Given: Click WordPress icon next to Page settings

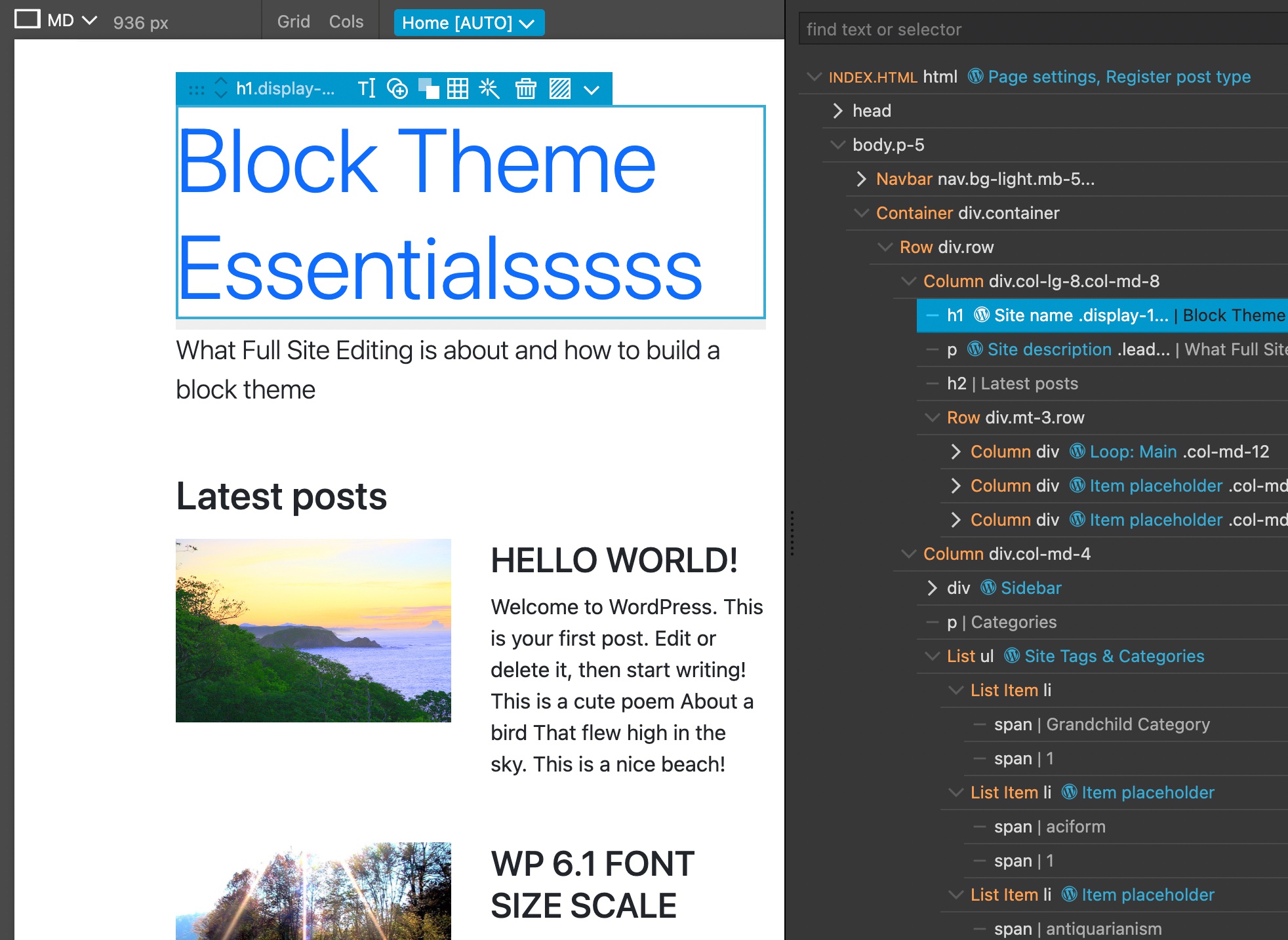Looking at the screenshot, I should point(975,76).
